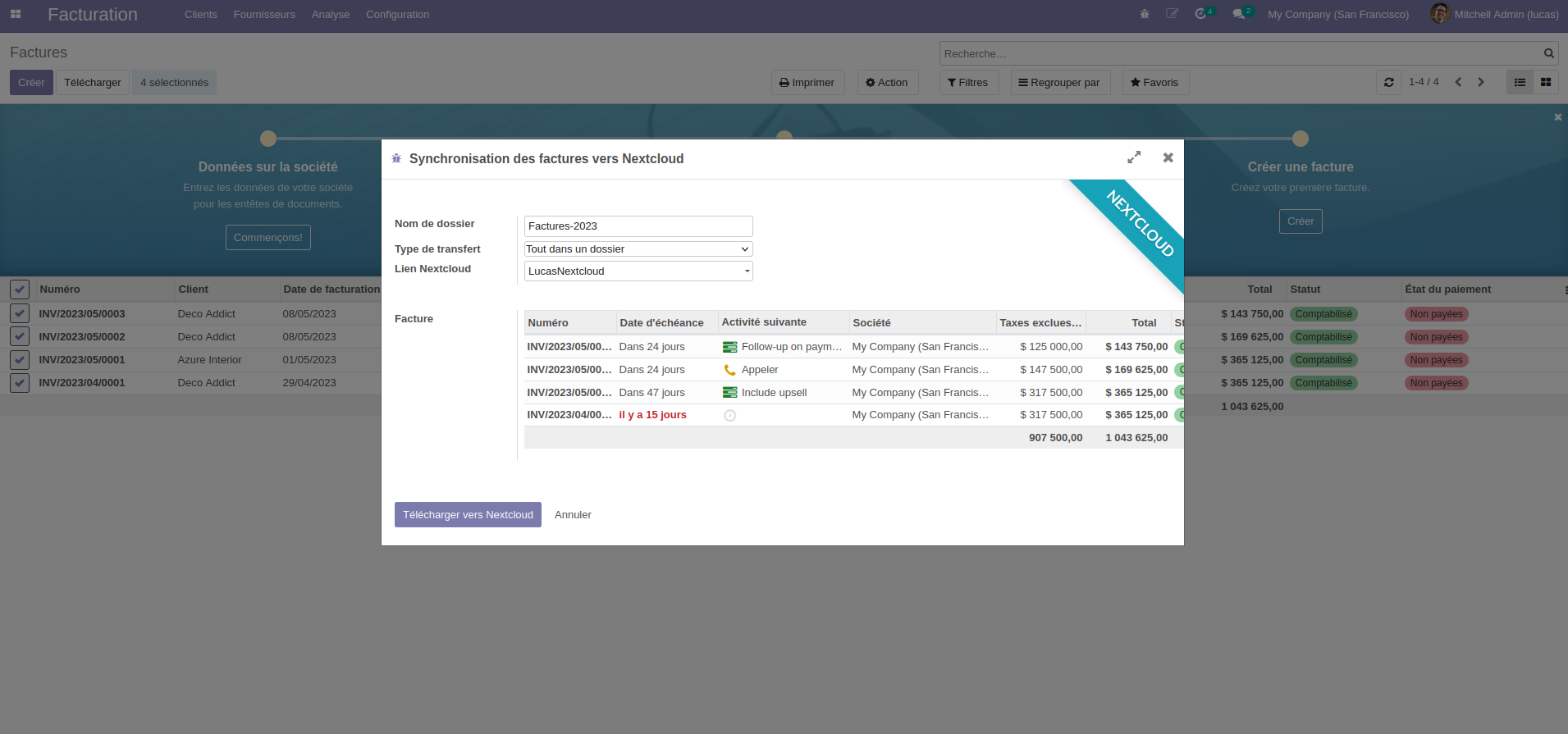Click the Nom de dossier input field
1568x734 pixels.
[638, 226]
